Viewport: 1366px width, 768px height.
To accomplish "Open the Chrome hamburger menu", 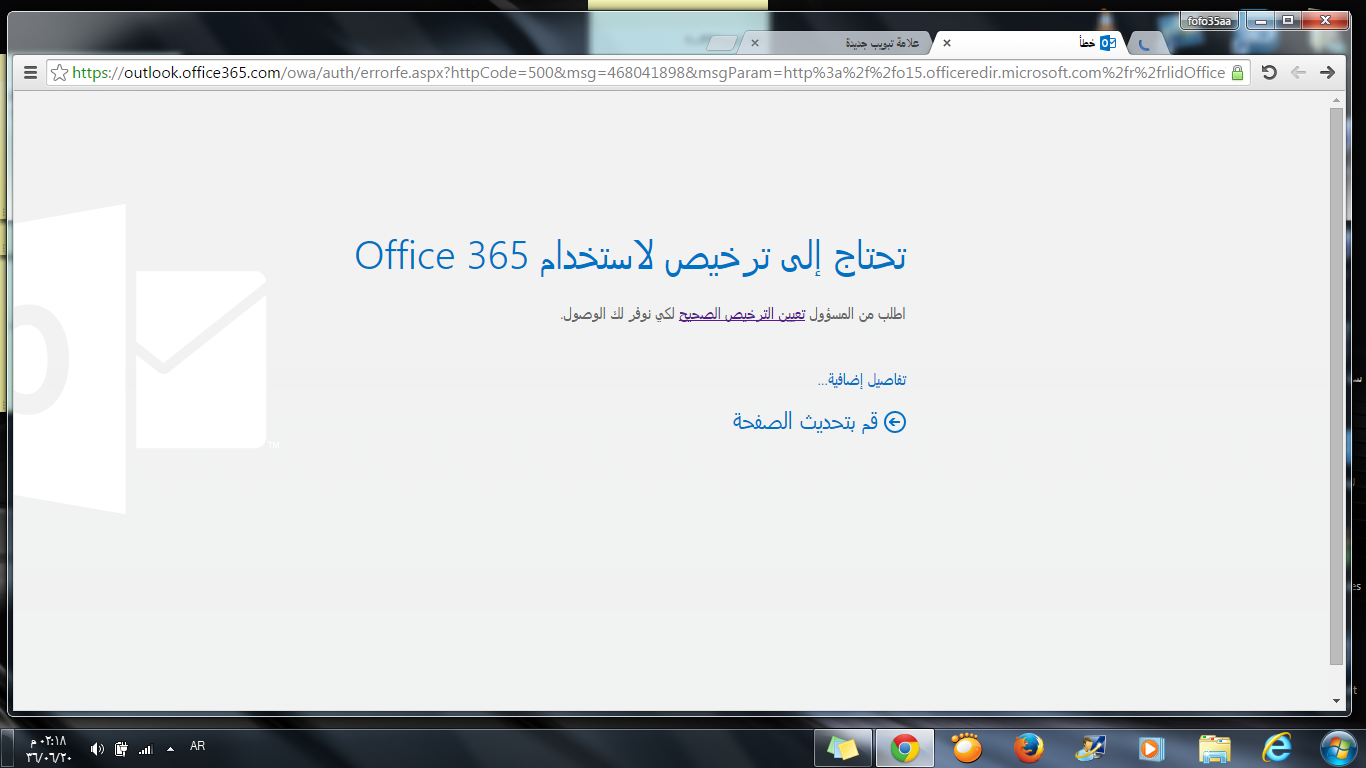I will pyautogui.click(x=30, y=72).
